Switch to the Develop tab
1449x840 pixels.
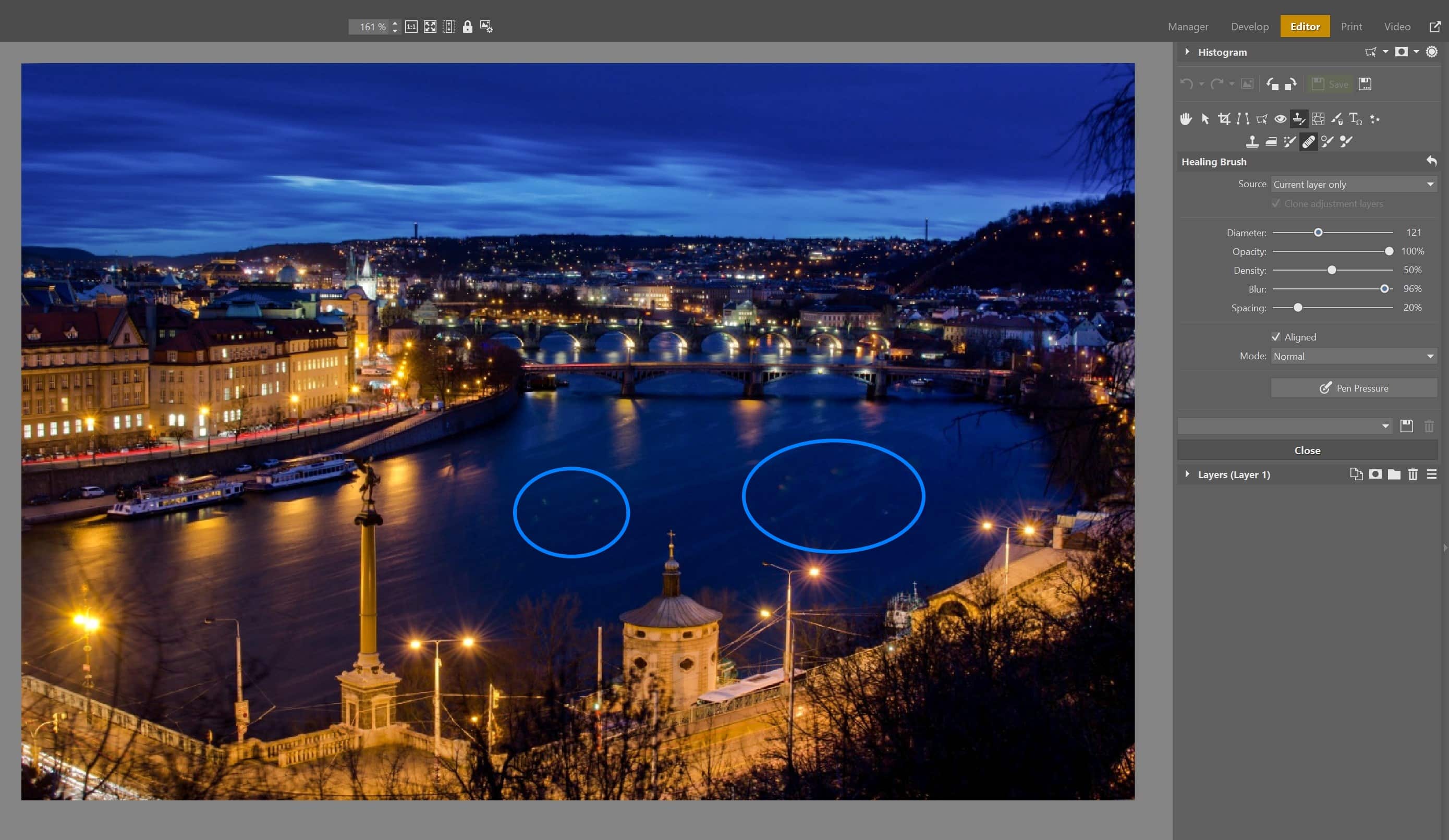coord(1249,27)
